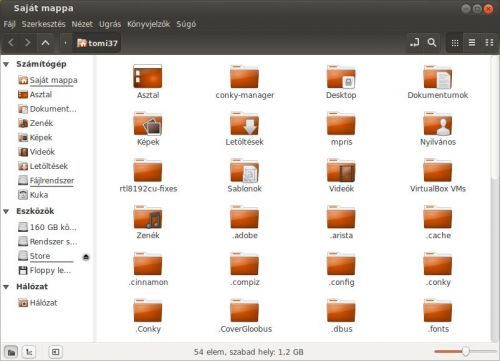Open the Súgó menu
Screen dimensions: 500x361
pos(186,24)
